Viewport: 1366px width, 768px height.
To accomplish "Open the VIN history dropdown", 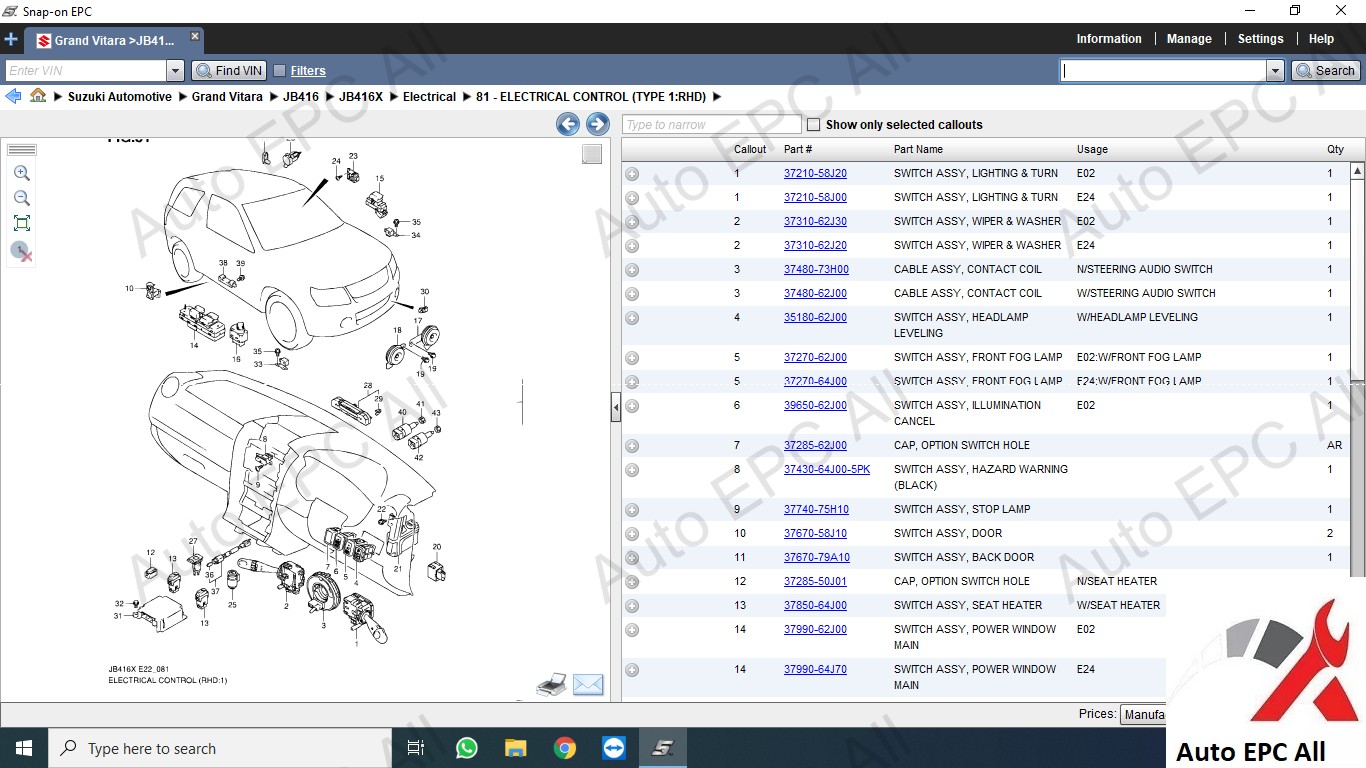I will tap(176, 71).
